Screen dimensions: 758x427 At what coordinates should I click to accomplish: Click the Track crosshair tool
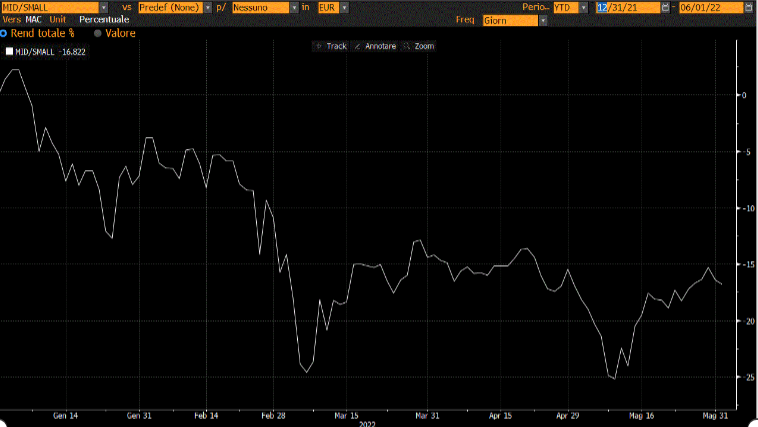331,46
